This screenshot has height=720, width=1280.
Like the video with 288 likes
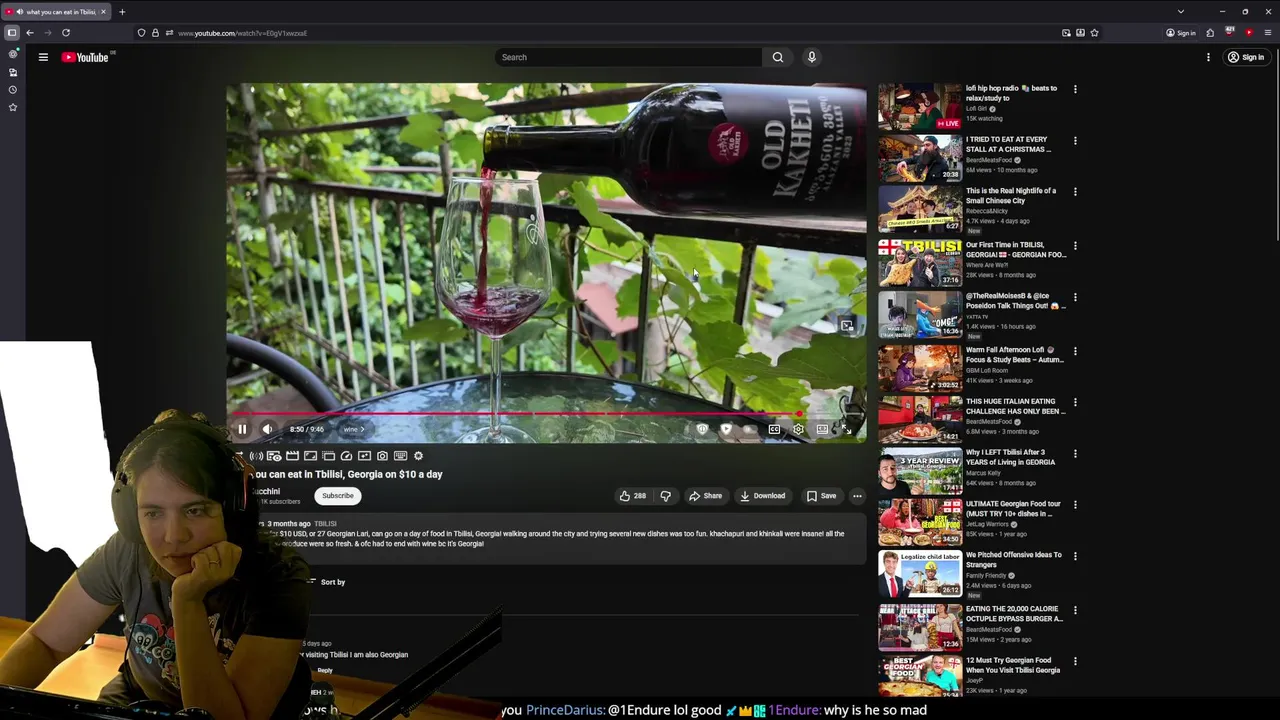click(632, 496)
